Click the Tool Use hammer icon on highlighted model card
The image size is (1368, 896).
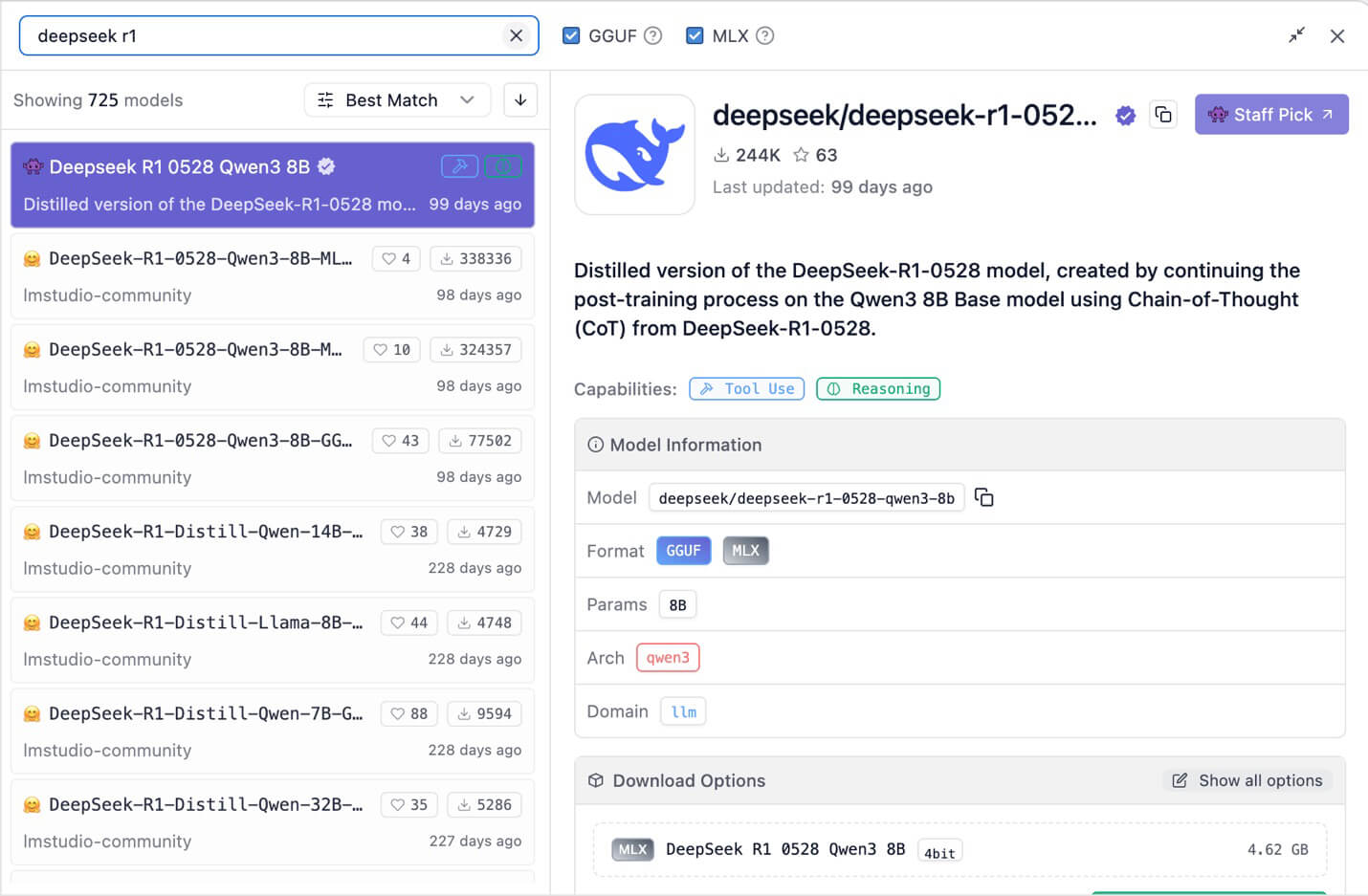pos(460,165)
